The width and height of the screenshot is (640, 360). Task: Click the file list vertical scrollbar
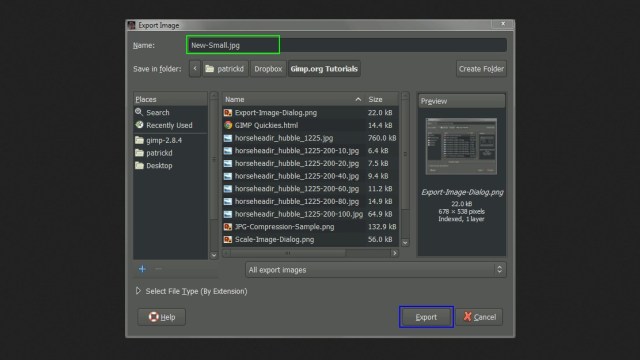(405, 155)
